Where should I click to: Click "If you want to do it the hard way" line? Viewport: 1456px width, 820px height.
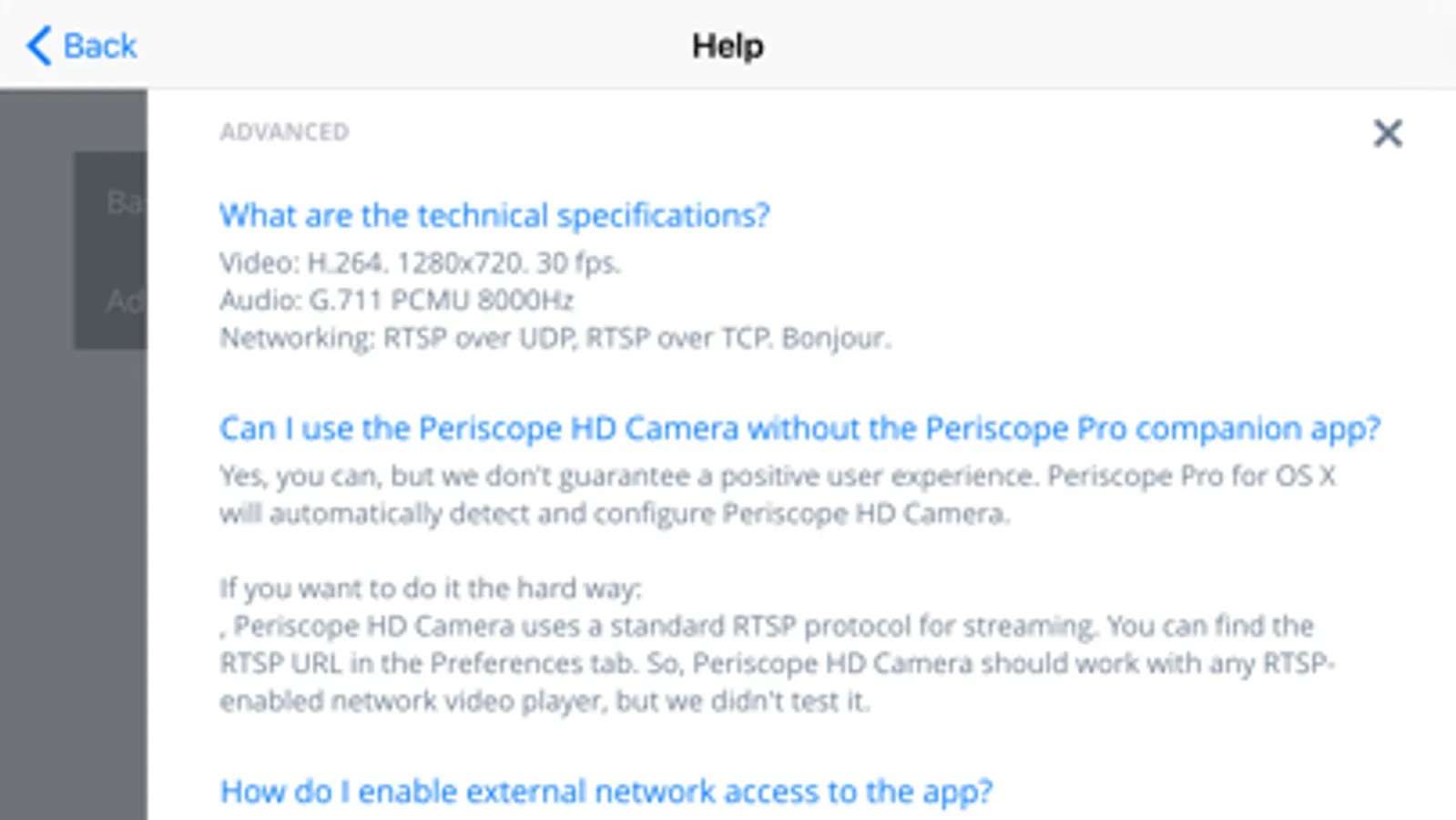pyautogui.click(x=430, y=589)
